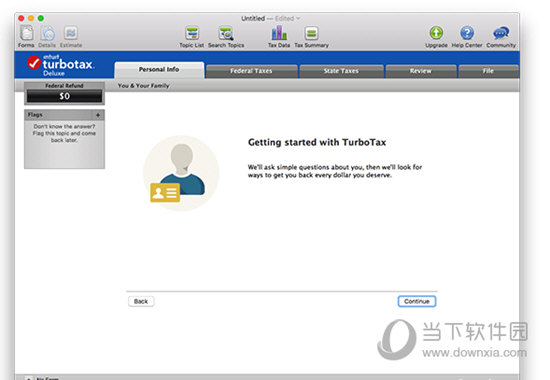
Task: Add a flag with the plus button
Action: (98, 115)
